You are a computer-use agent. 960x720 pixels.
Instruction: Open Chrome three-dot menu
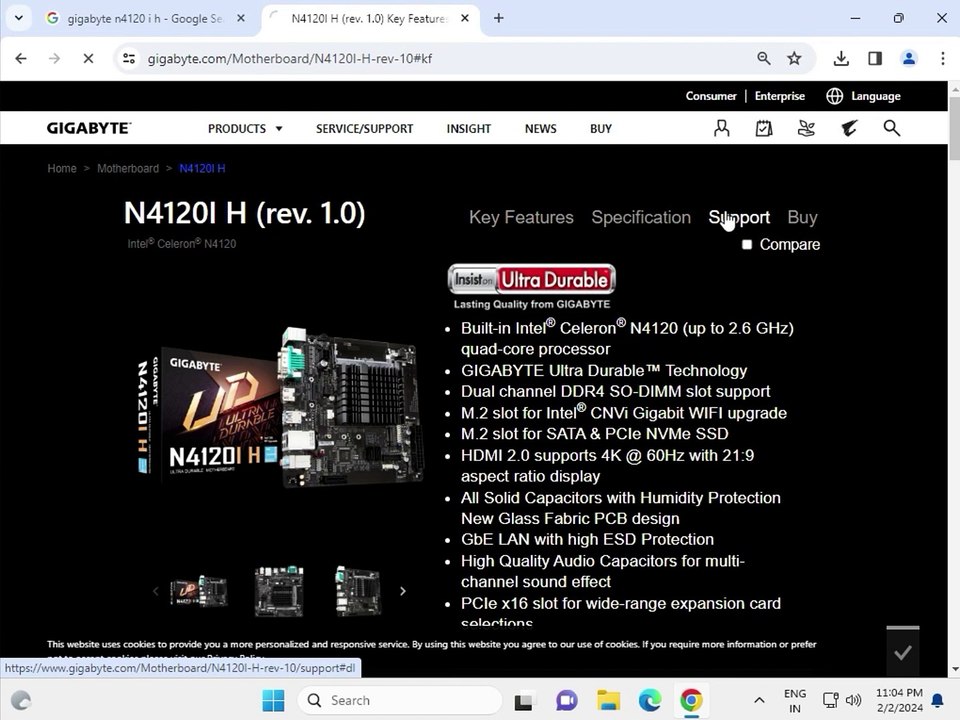[942, 58]
